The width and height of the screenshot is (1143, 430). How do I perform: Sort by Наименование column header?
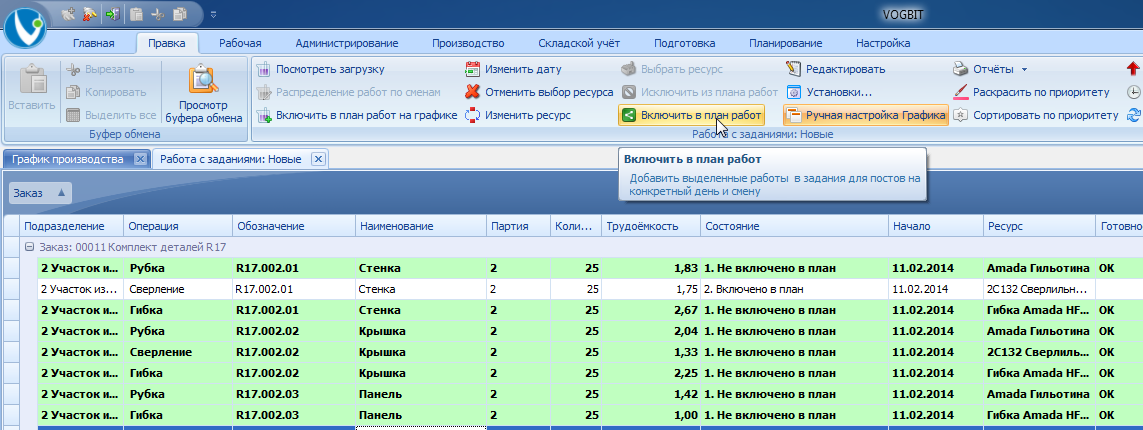tap(421, 226)
